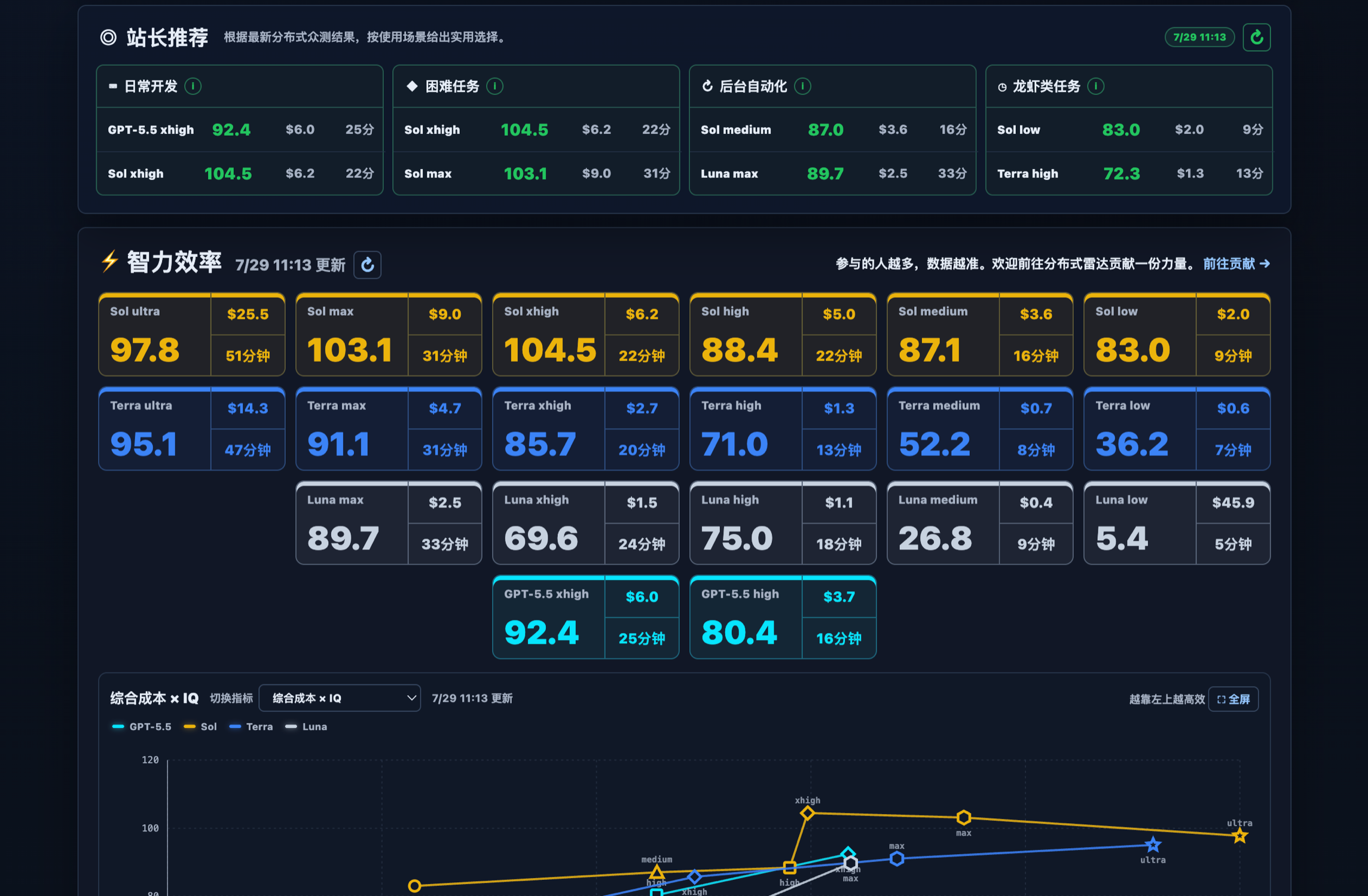Open the Terra medium score card
Screen dimensions: 1368x896
click(x=980, y=429)
